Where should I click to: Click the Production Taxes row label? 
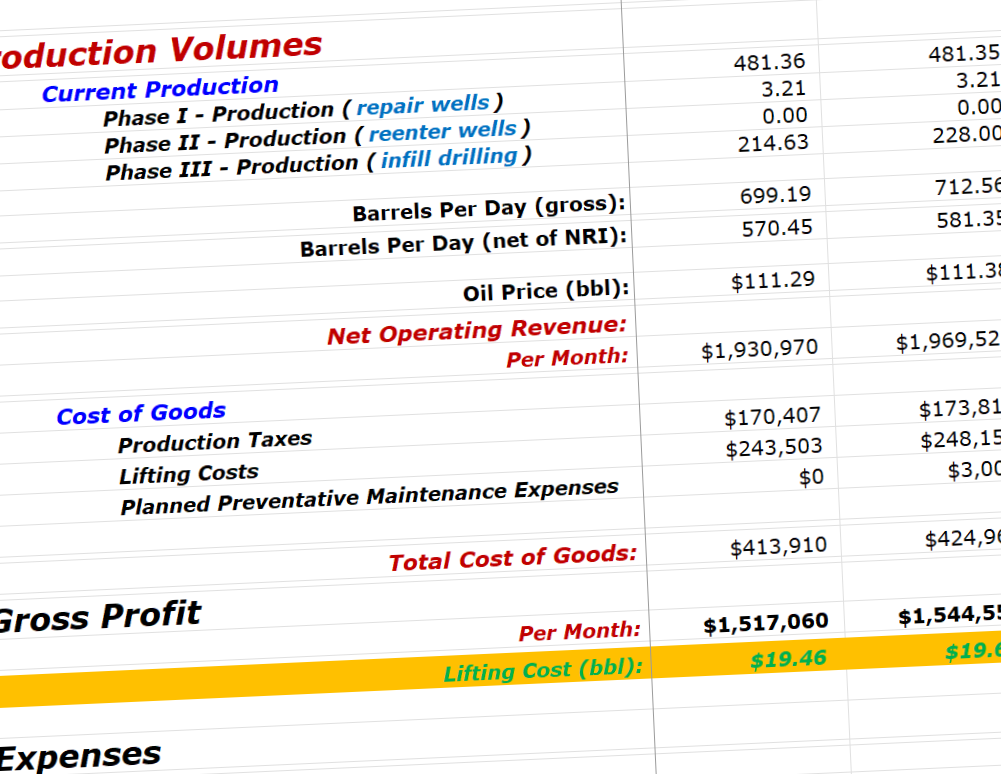click(215, 441)
